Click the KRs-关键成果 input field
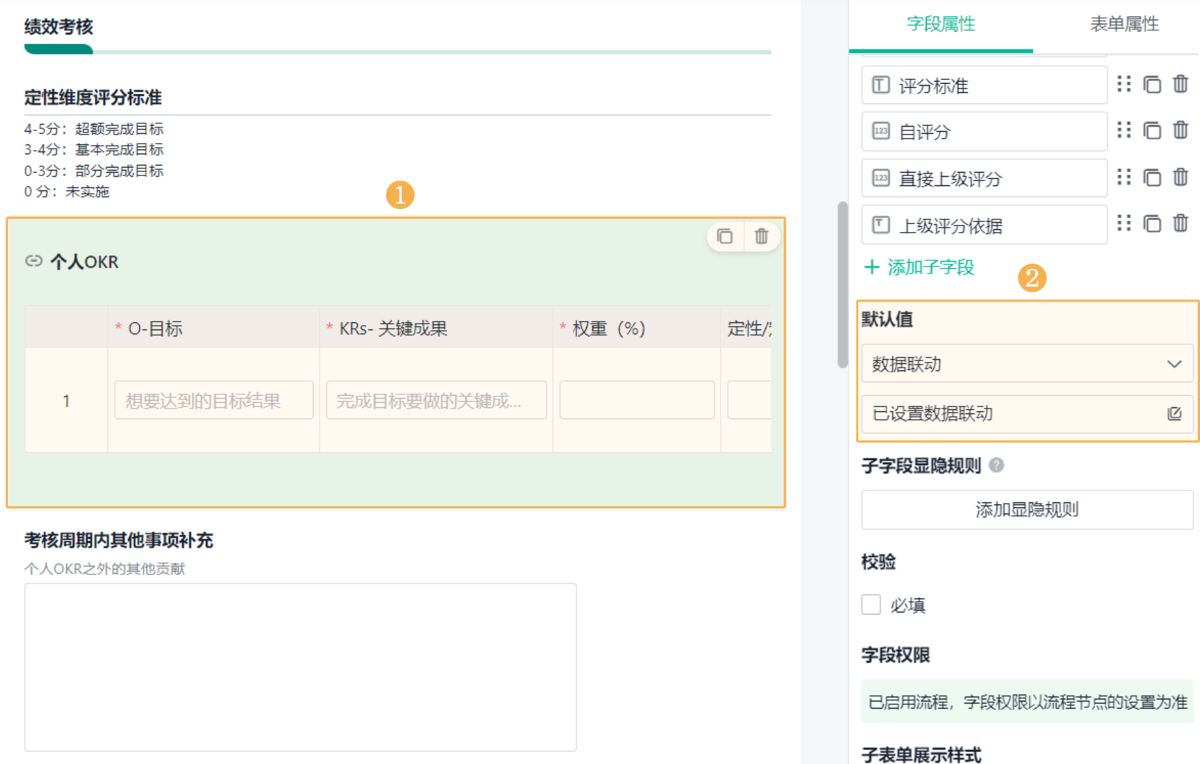This screenshot has height=764, width=1200. tap(436, 400)
